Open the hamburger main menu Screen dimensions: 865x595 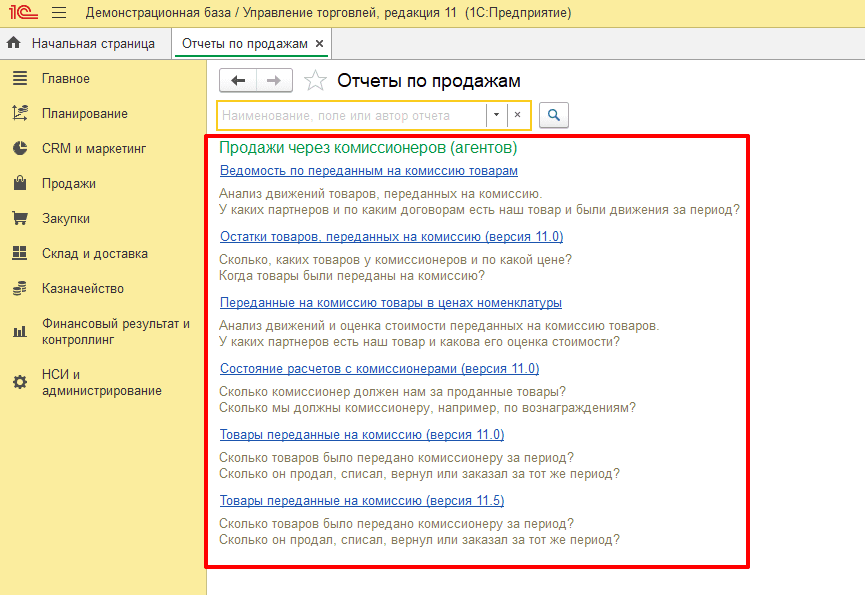(x=59, y=13)
